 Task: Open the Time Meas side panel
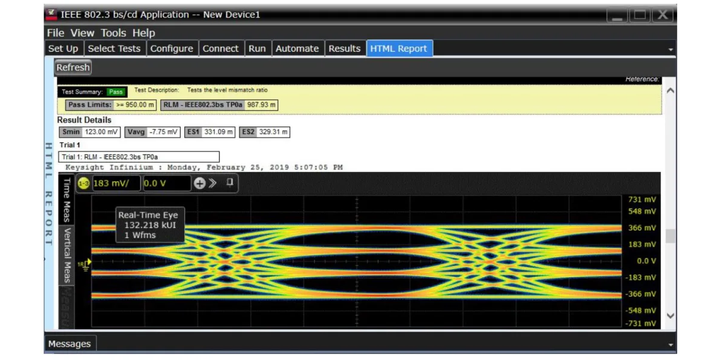pyautogui.click(x=67, y=200)
